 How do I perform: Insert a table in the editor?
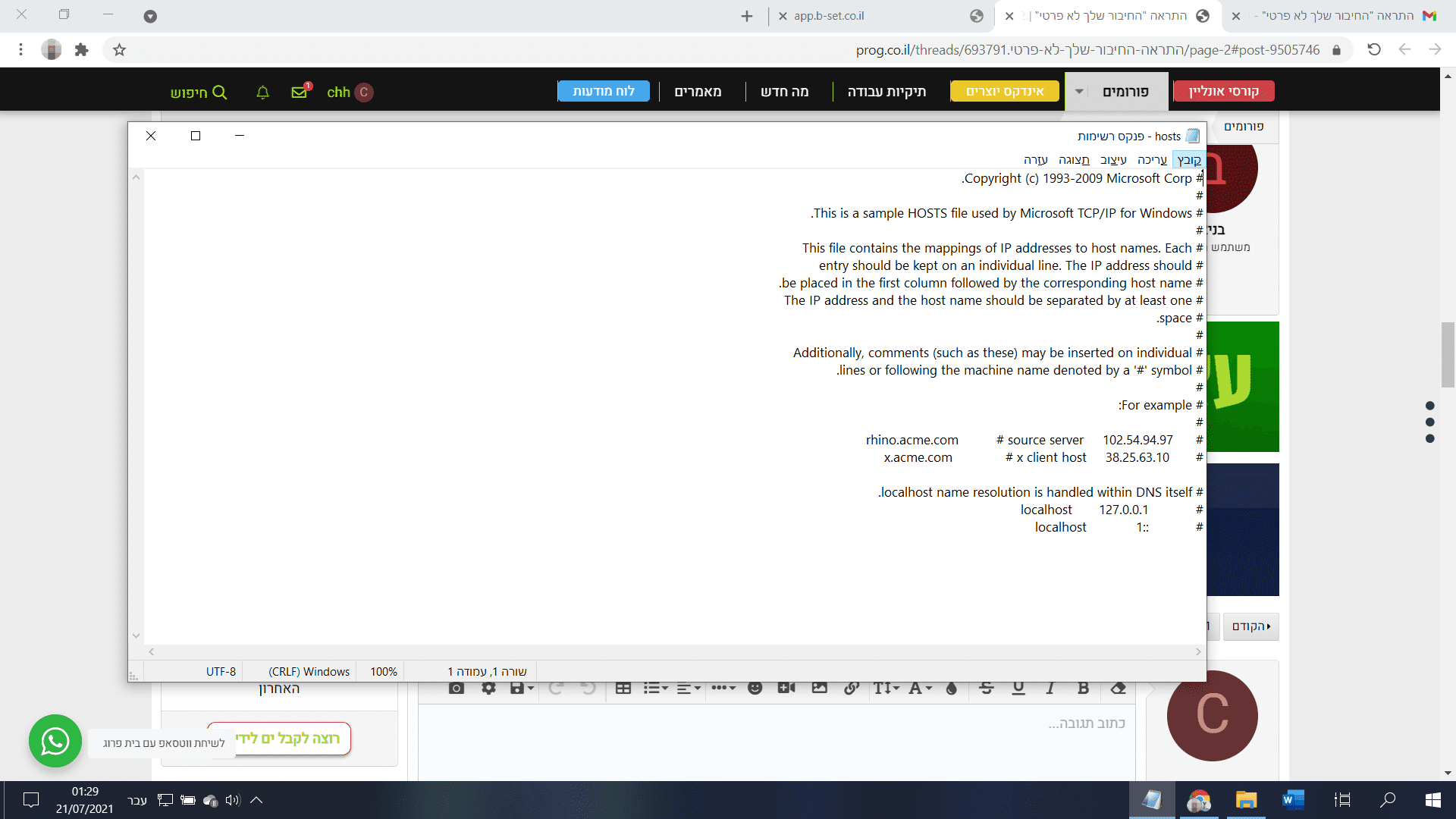623,688
